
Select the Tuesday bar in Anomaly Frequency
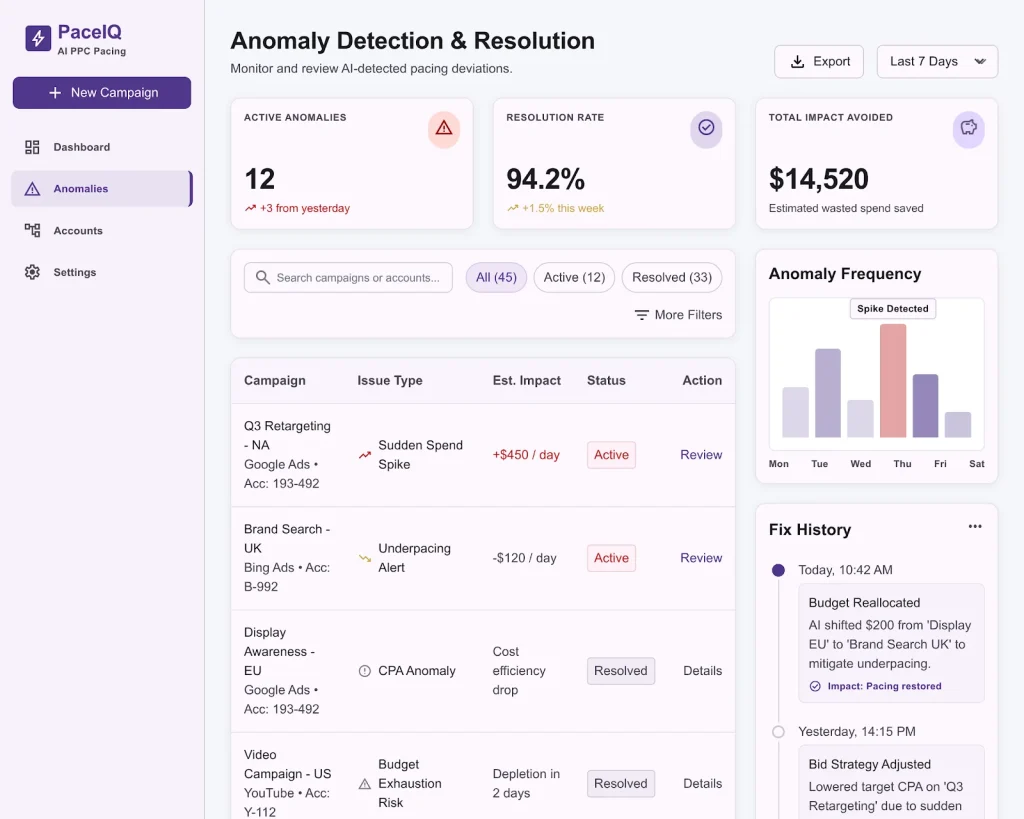coord(828,393)
